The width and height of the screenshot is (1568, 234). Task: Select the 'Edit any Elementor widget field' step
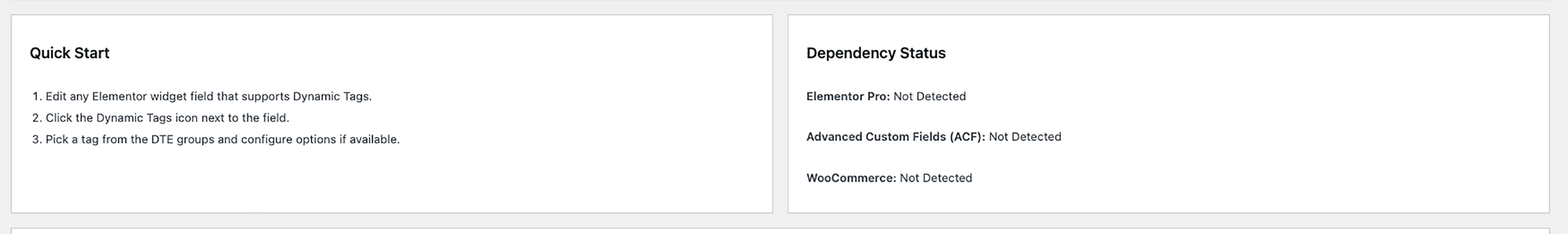click(x=208, y=96)
